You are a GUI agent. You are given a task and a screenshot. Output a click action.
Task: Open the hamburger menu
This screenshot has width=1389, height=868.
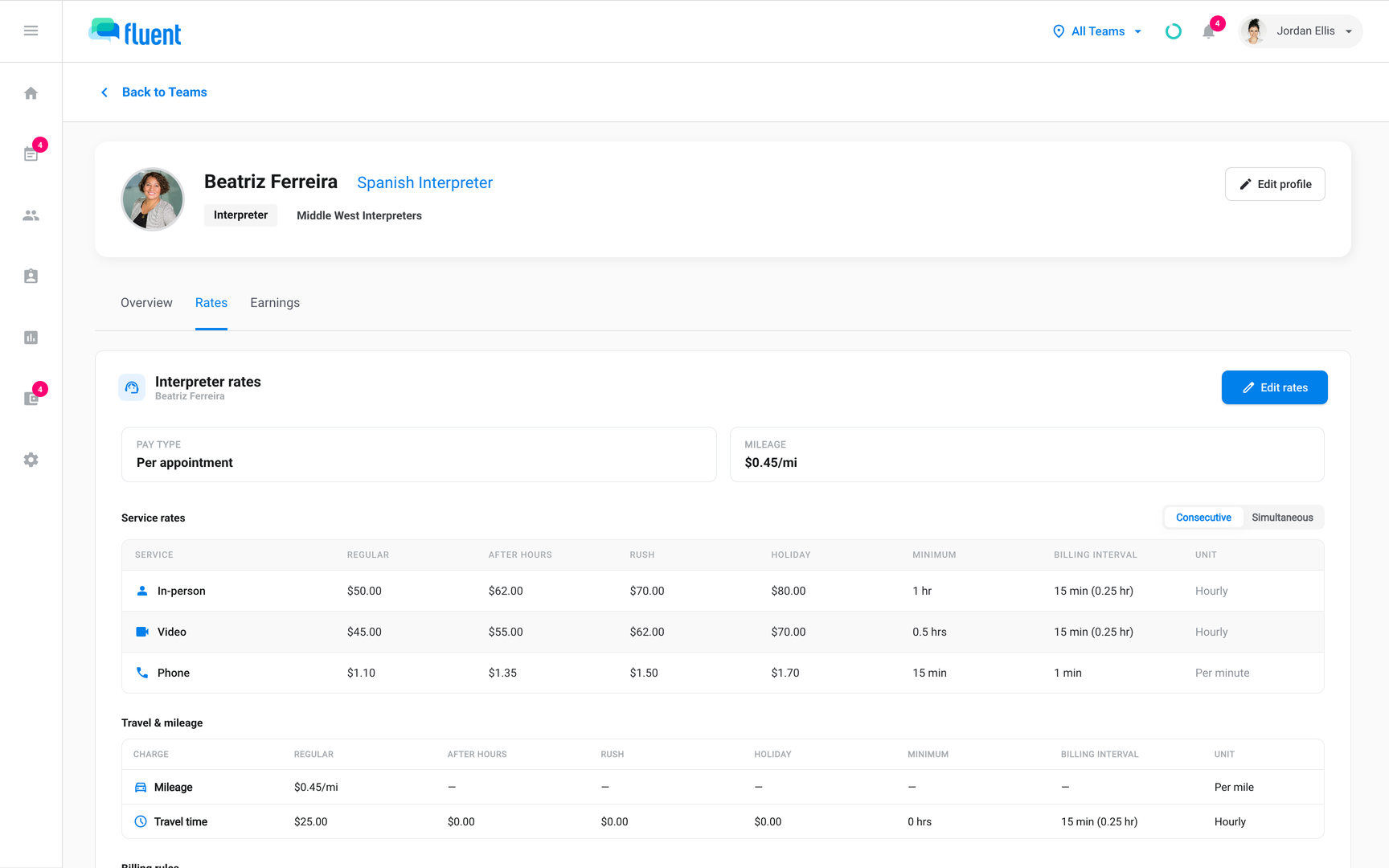click(31, 31)
